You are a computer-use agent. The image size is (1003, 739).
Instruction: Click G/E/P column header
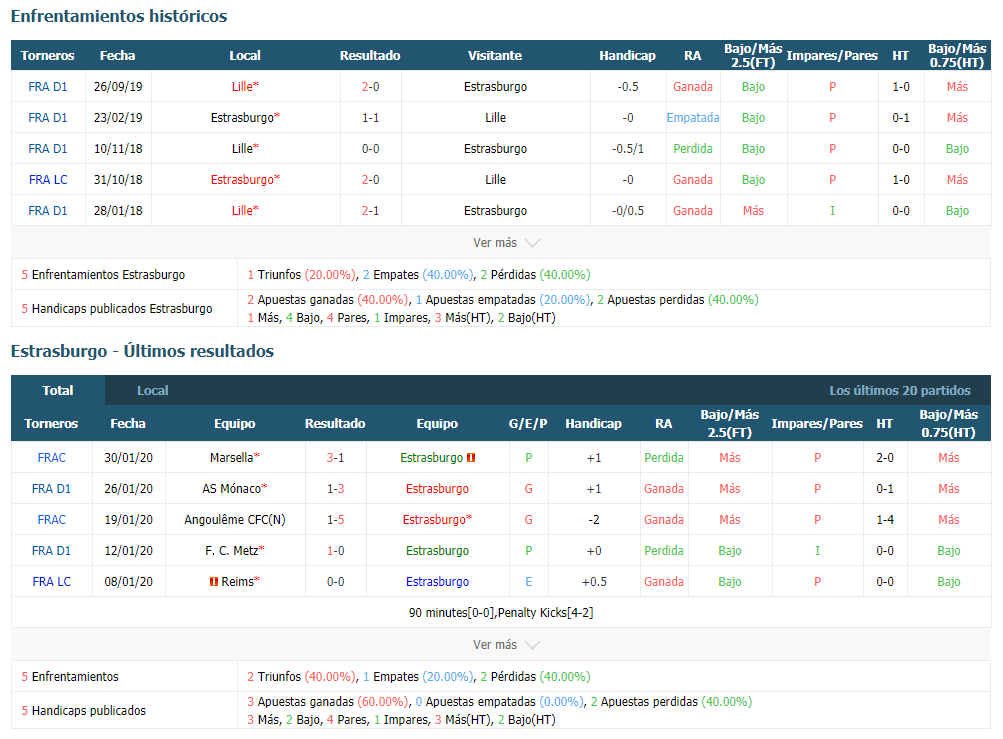click(x=528, y=424)
